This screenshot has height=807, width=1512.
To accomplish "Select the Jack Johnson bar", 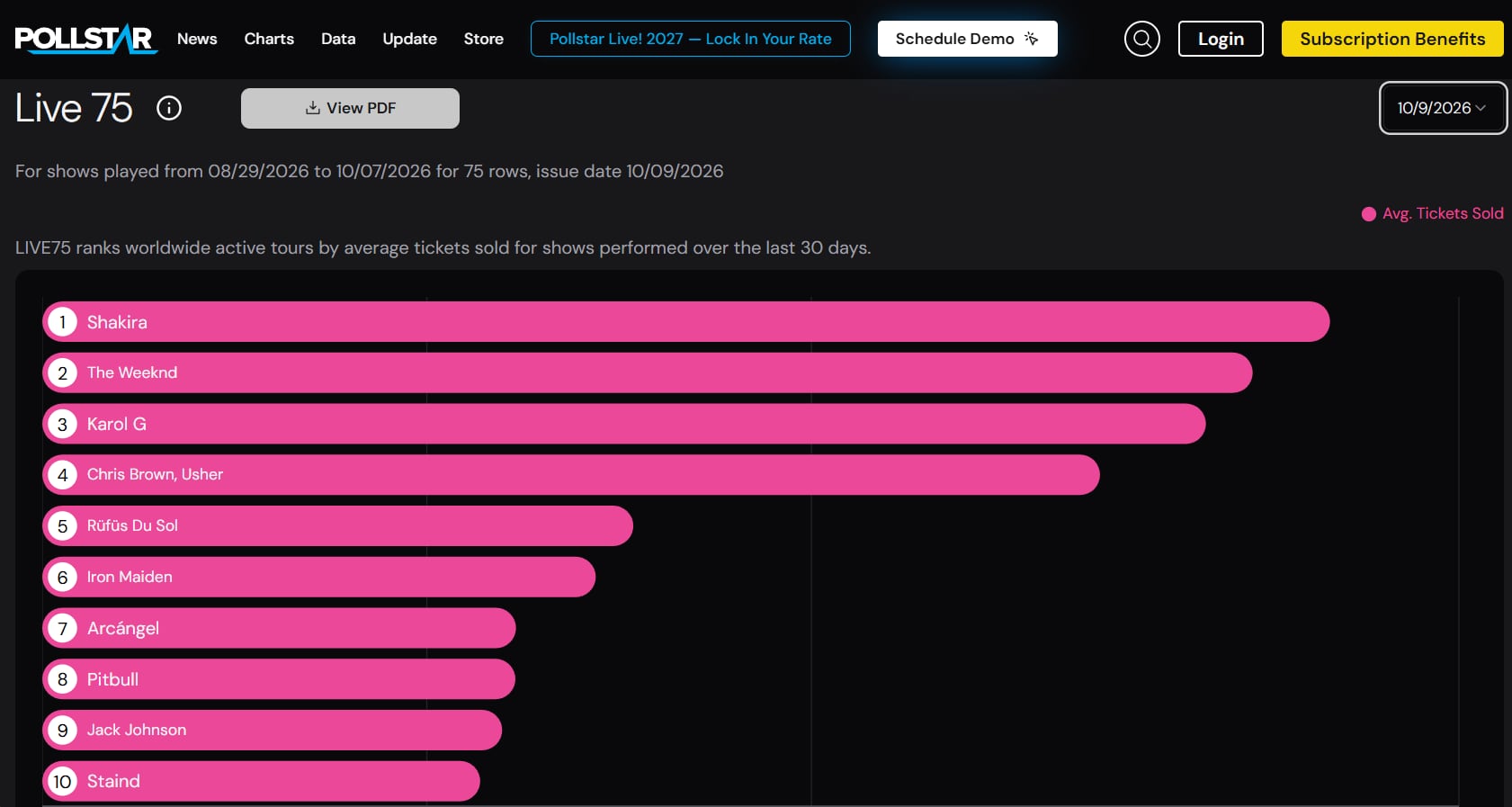I will 273,730.
